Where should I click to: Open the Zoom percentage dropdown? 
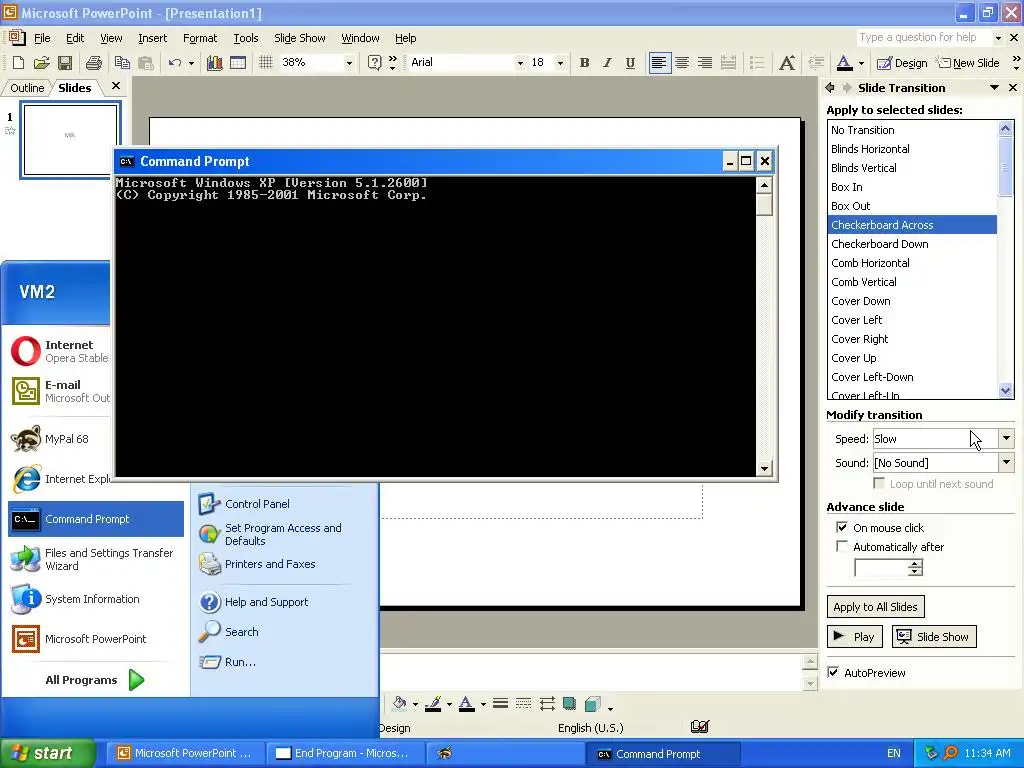click(x=349, y=63)
